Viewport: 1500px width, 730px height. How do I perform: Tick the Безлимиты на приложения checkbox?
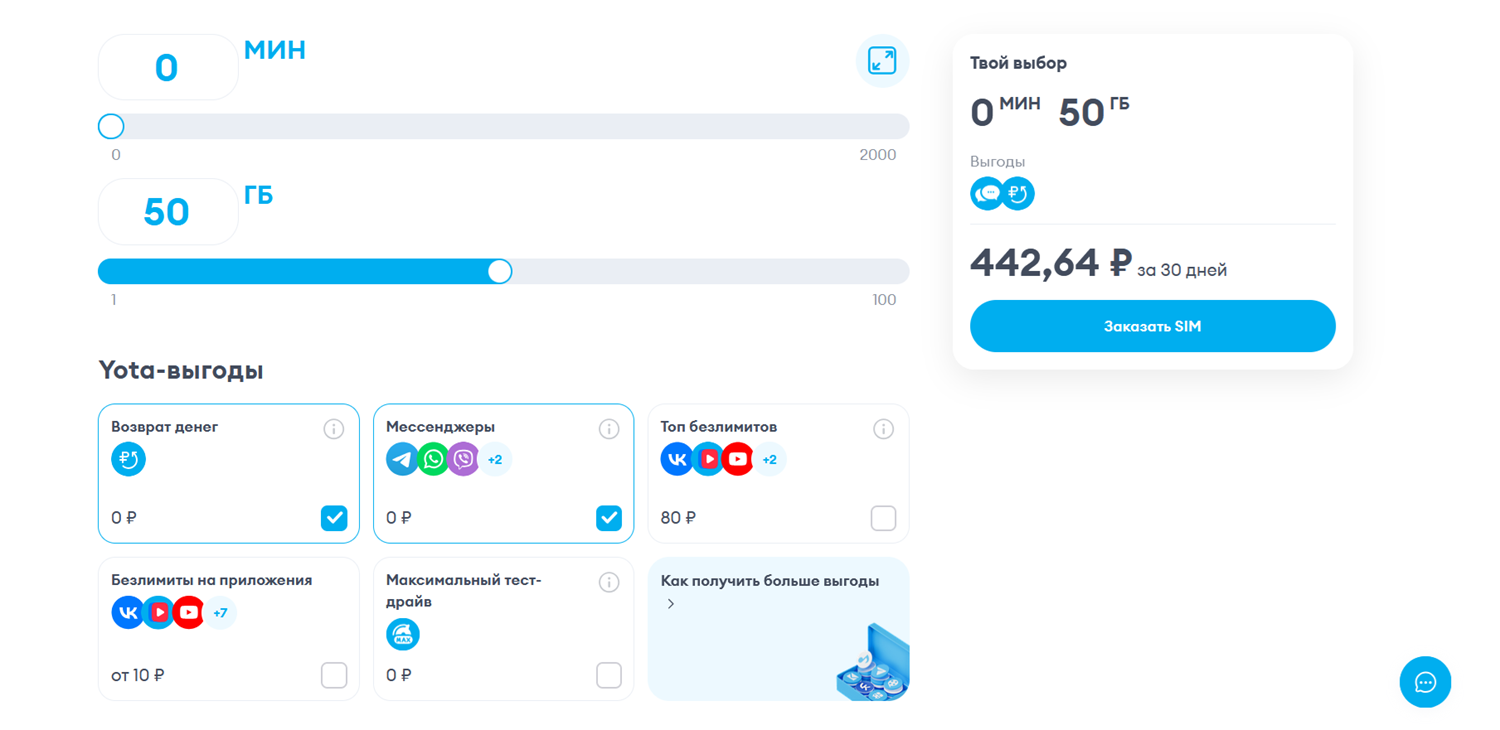tap(334, 675)
